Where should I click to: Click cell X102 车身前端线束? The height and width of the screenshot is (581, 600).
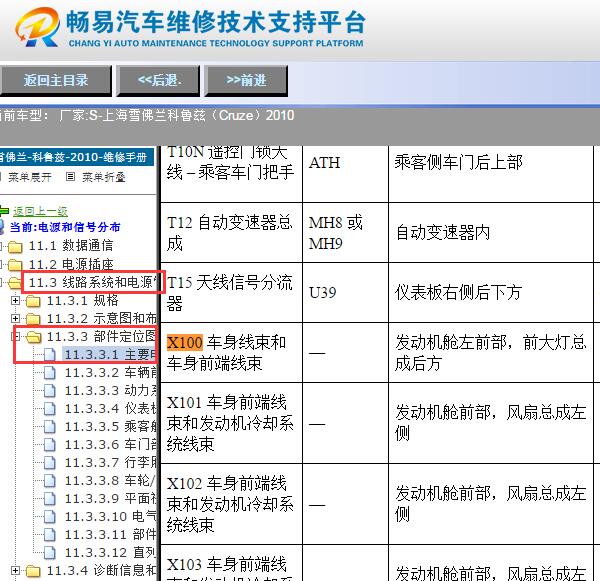coord(232,504)
